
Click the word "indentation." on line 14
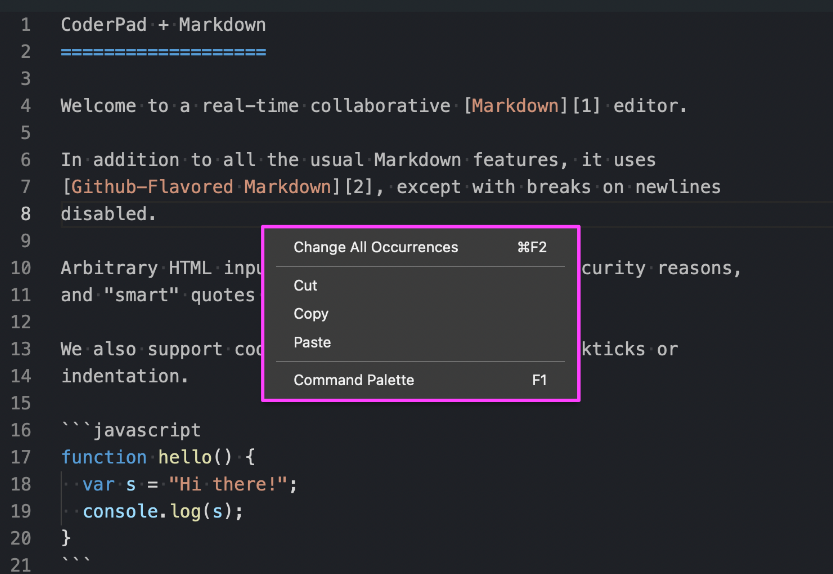coord(125,376)
